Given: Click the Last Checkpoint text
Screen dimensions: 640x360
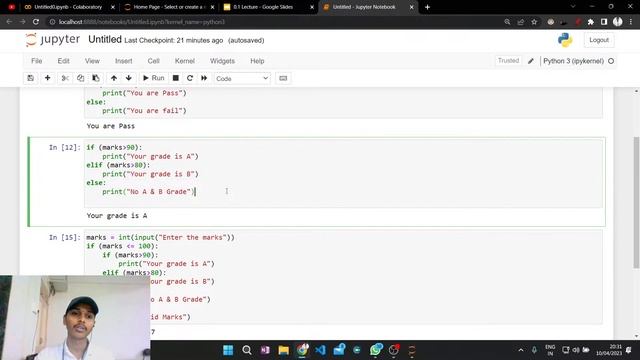Looking at the screenshot, I should coord(173,40).
